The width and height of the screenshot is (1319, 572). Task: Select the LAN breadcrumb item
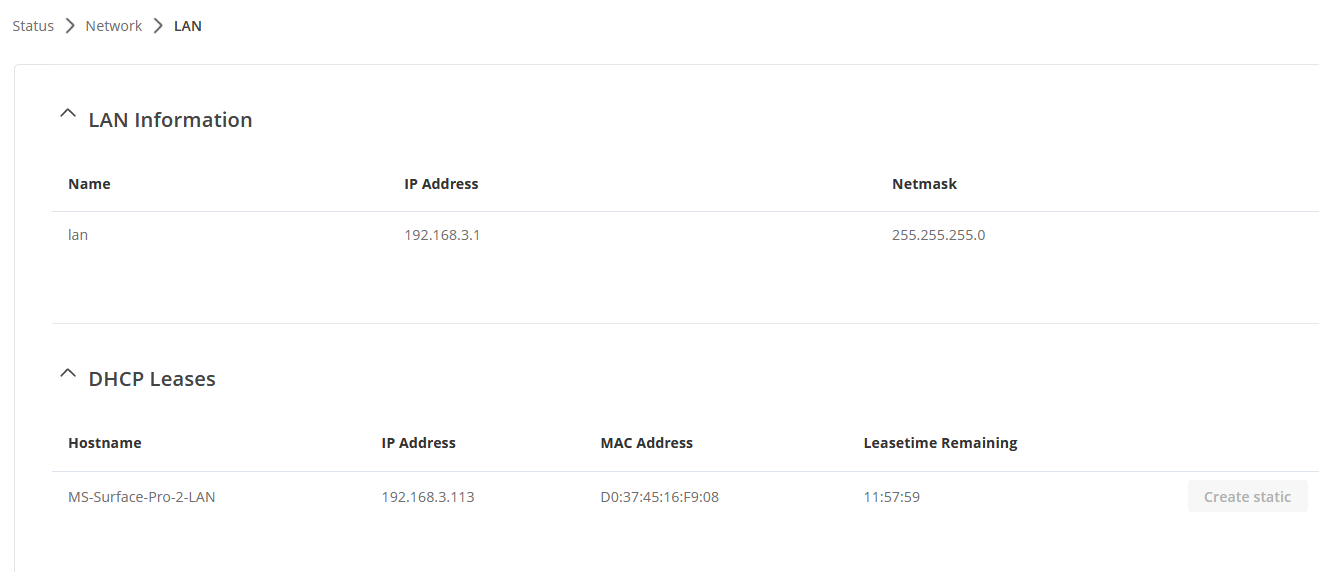[188, 26]
